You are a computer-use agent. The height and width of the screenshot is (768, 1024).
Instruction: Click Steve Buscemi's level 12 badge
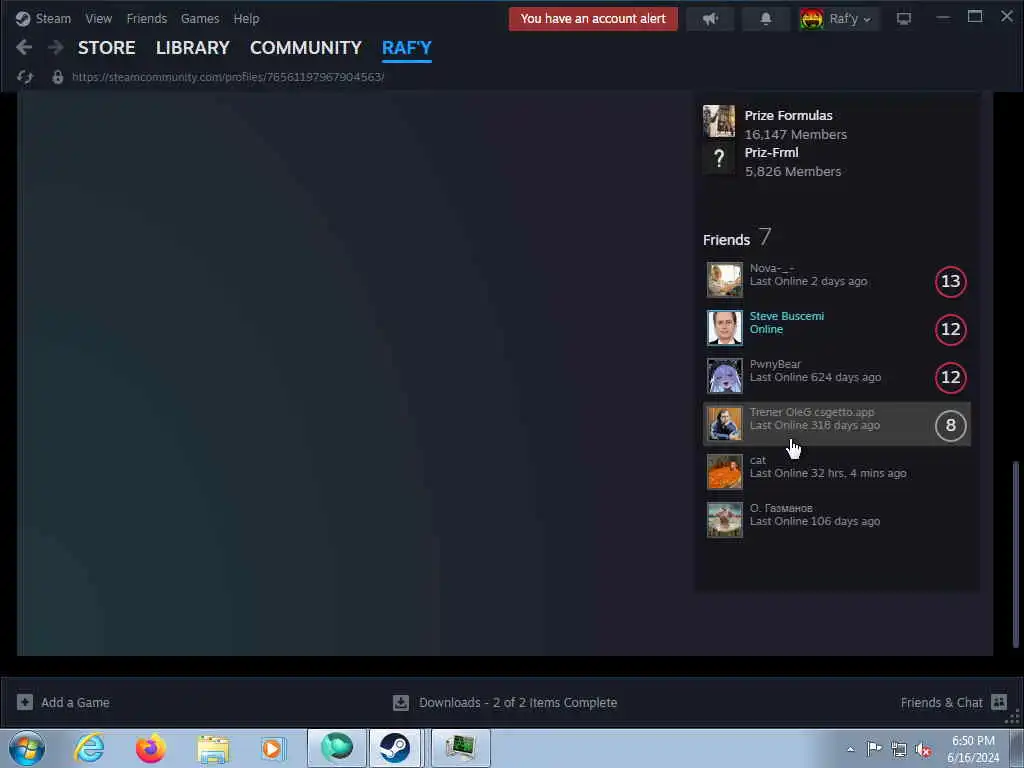pyautogui.click(x=950, y=329)
